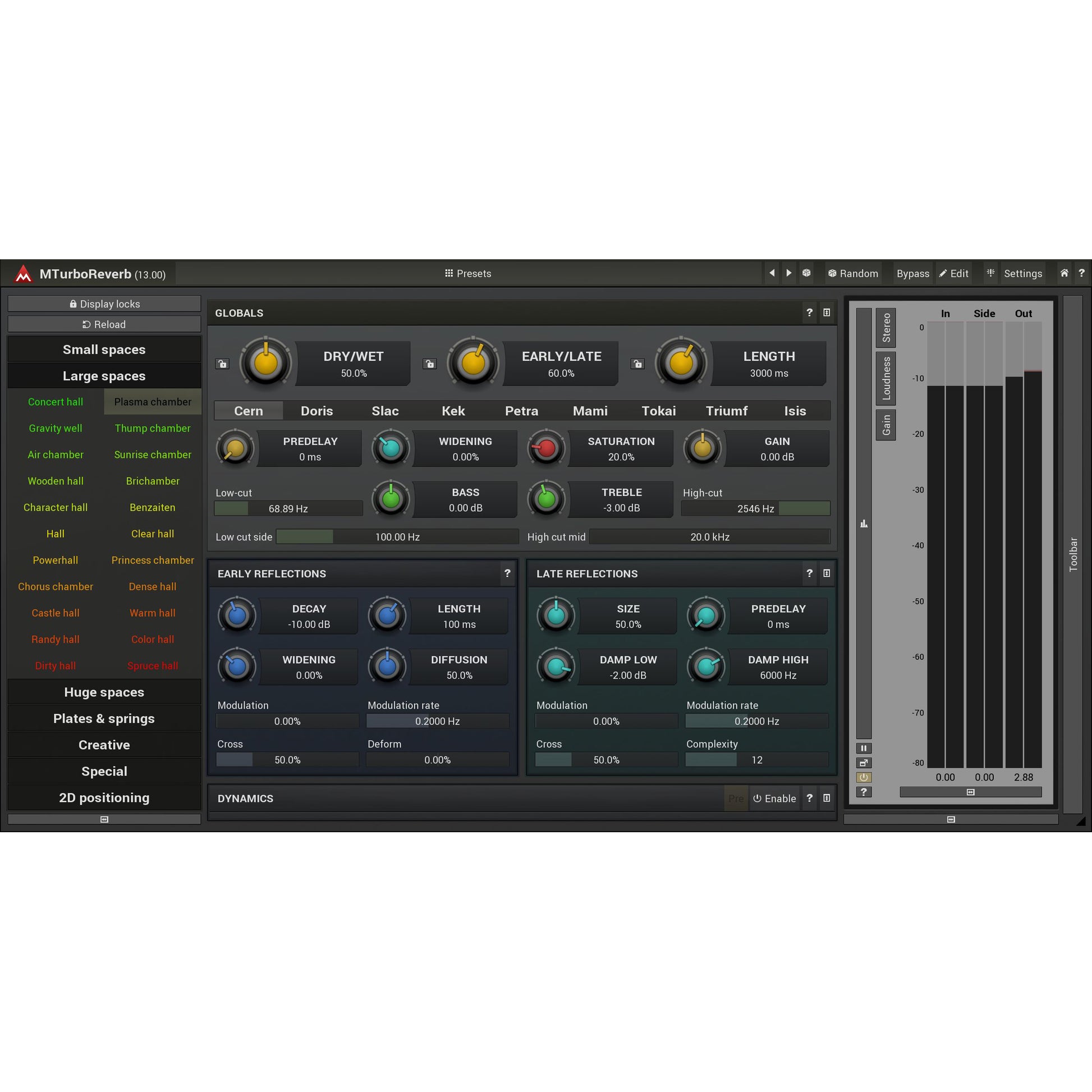
Task: Click the Low-cut frequency slider
Action: [x=288, y=508]
